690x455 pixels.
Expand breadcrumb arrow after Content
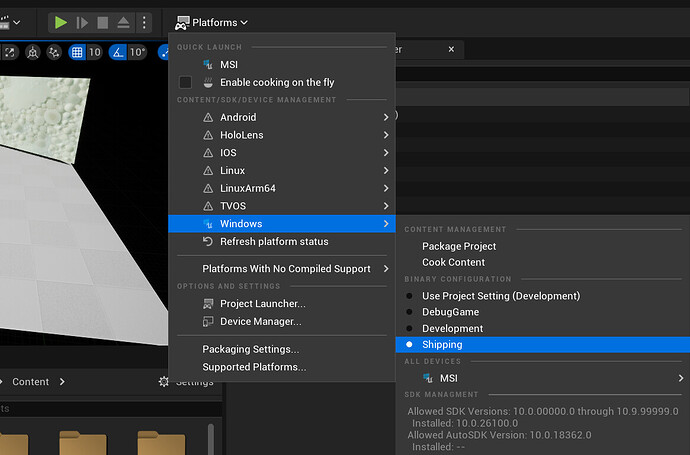[62, 382]
